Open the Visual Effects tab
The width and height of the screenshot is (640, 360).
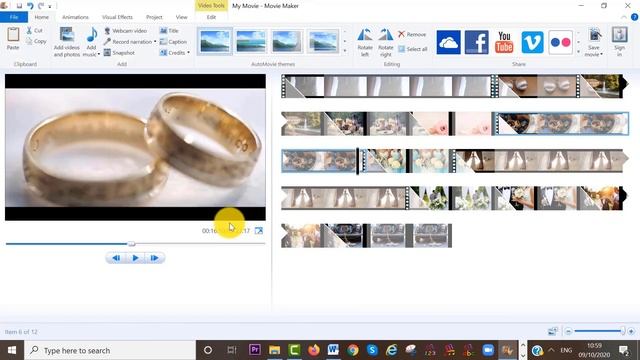click(x=117, y=17)
